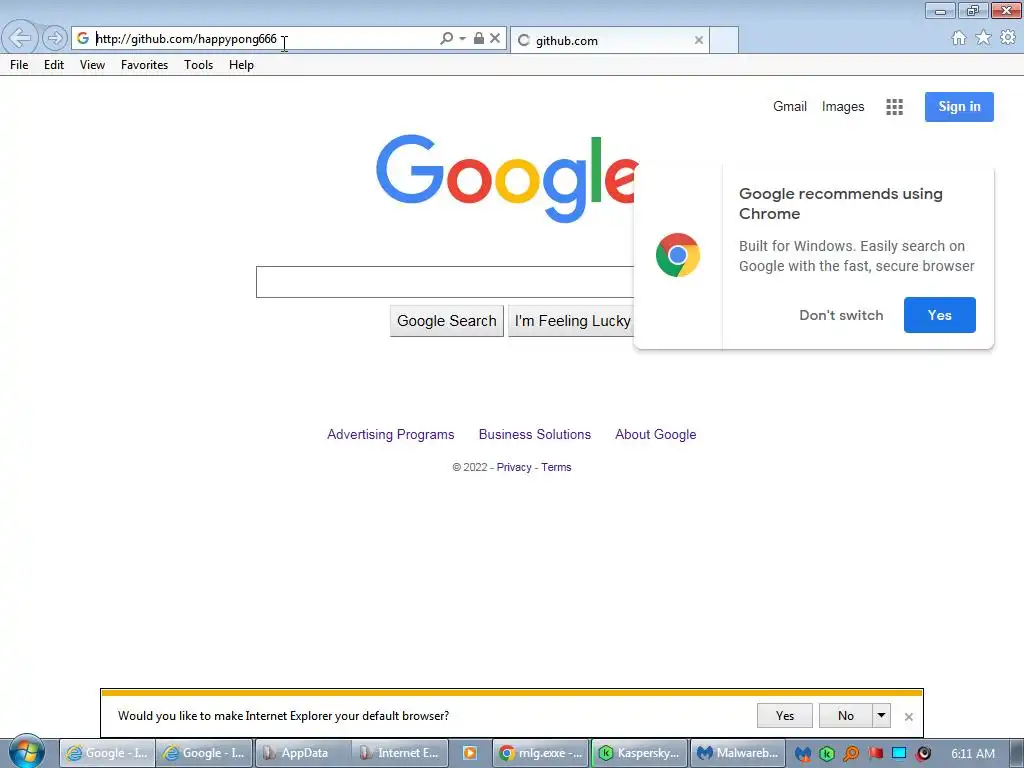Viewport: 1024px width, 768px height.
Task: Switch to second Google Internet Explorer taskbar item
Action: 204,753
